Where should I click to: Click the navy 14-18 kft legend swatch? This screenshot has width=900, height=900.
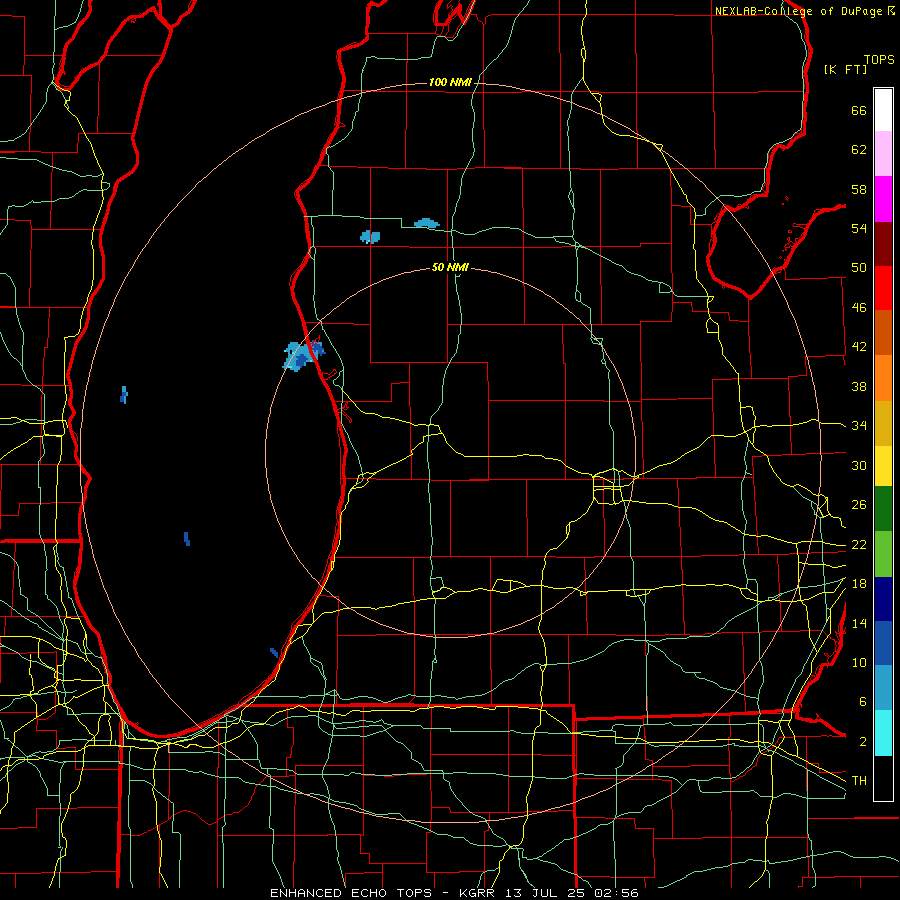click(x=883, y=599)
